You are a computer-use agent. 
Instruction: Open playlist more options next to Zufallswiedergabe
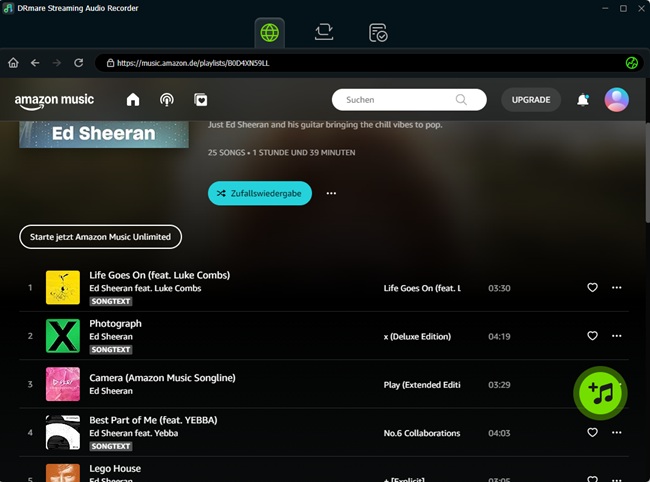331,193
